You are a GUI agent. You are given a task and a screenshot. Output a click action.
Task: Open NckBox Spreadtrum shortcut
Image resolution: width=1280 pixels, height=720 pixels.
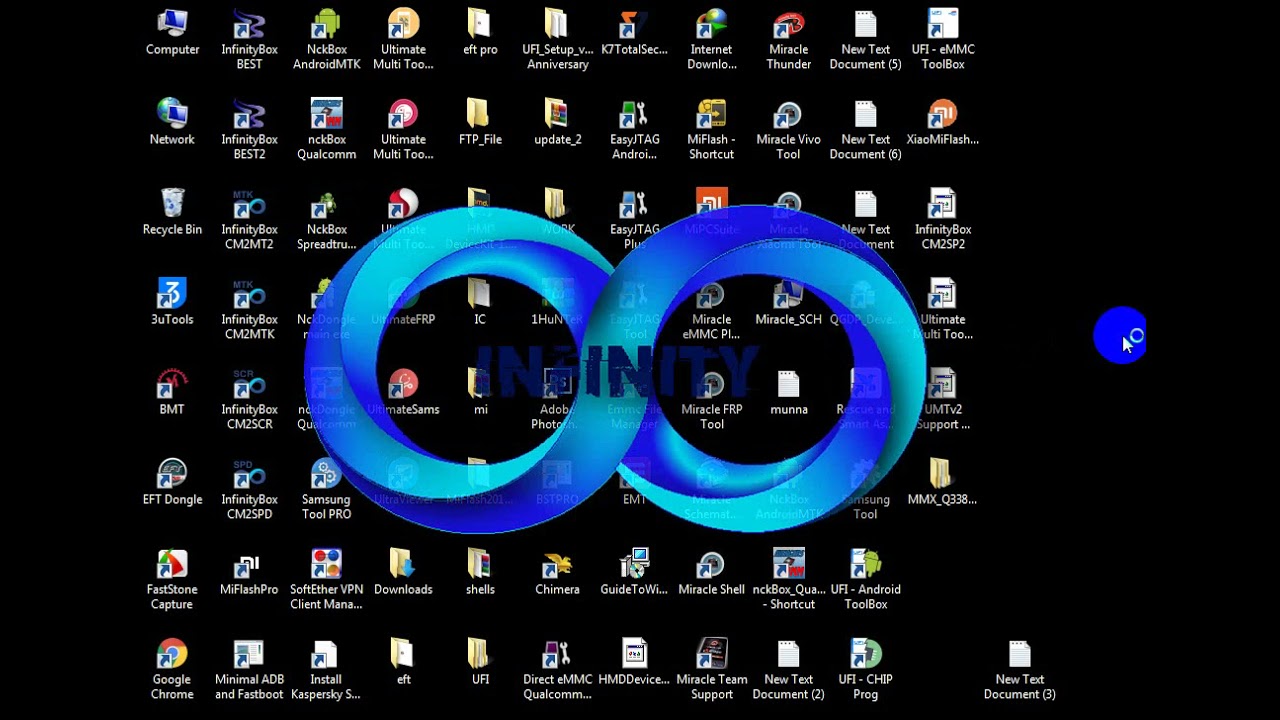click(326, 220)
